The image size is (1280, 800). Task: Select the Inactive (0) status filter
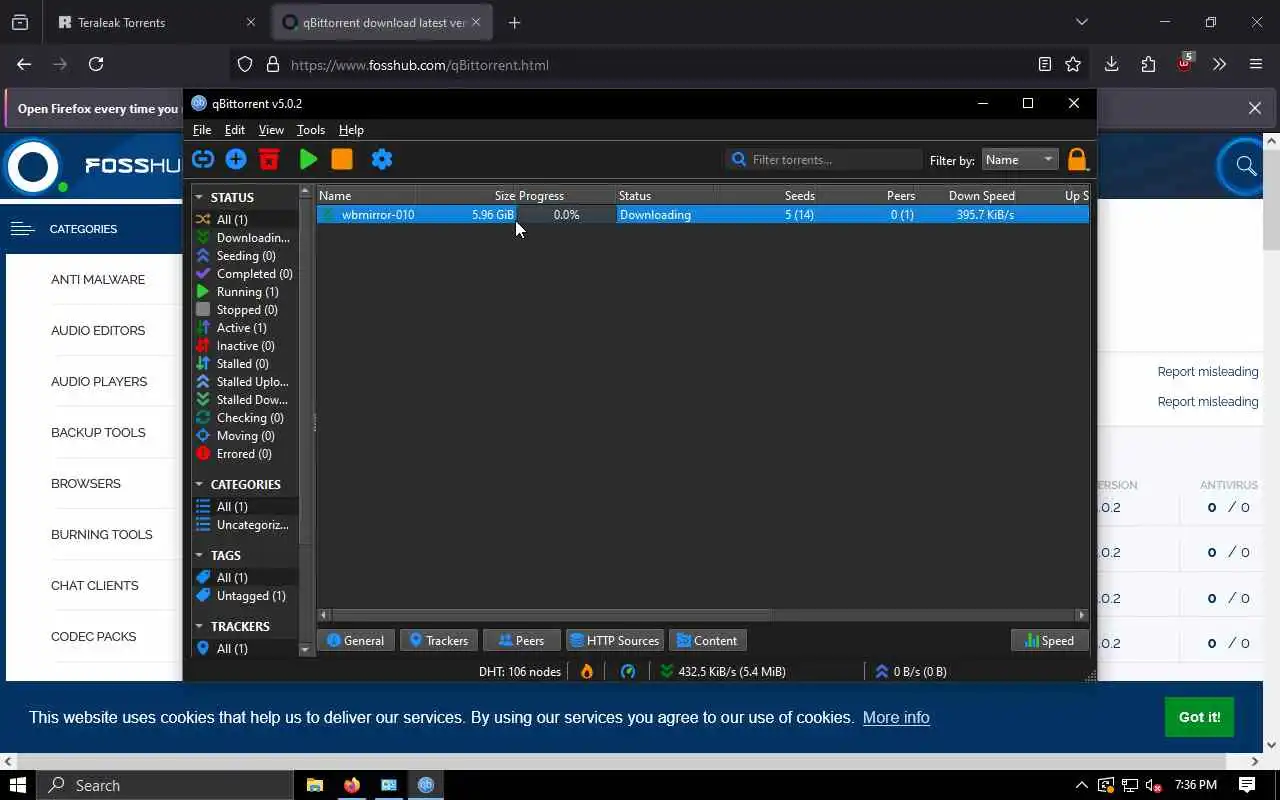pyautogui.click(x=245, y=345)
